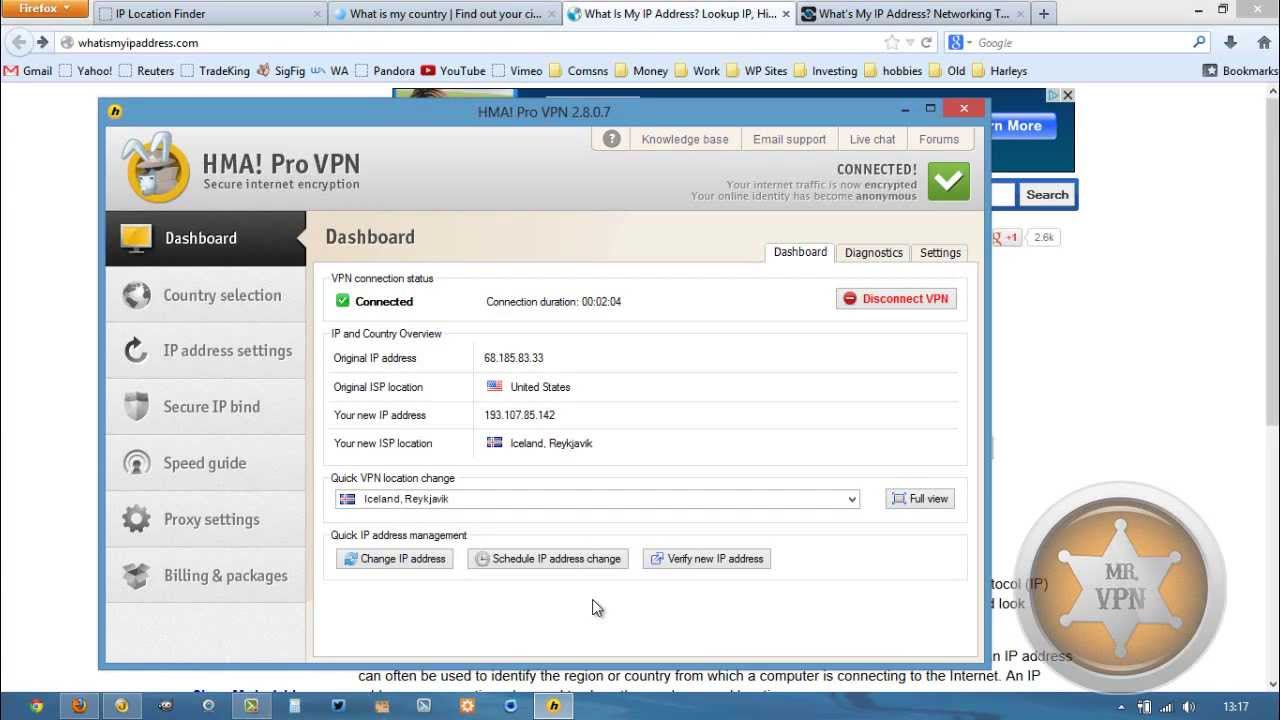Open the Bookmarks menu button
The height and width of the screenshot is (720, 1280).
coord(1240,71)
